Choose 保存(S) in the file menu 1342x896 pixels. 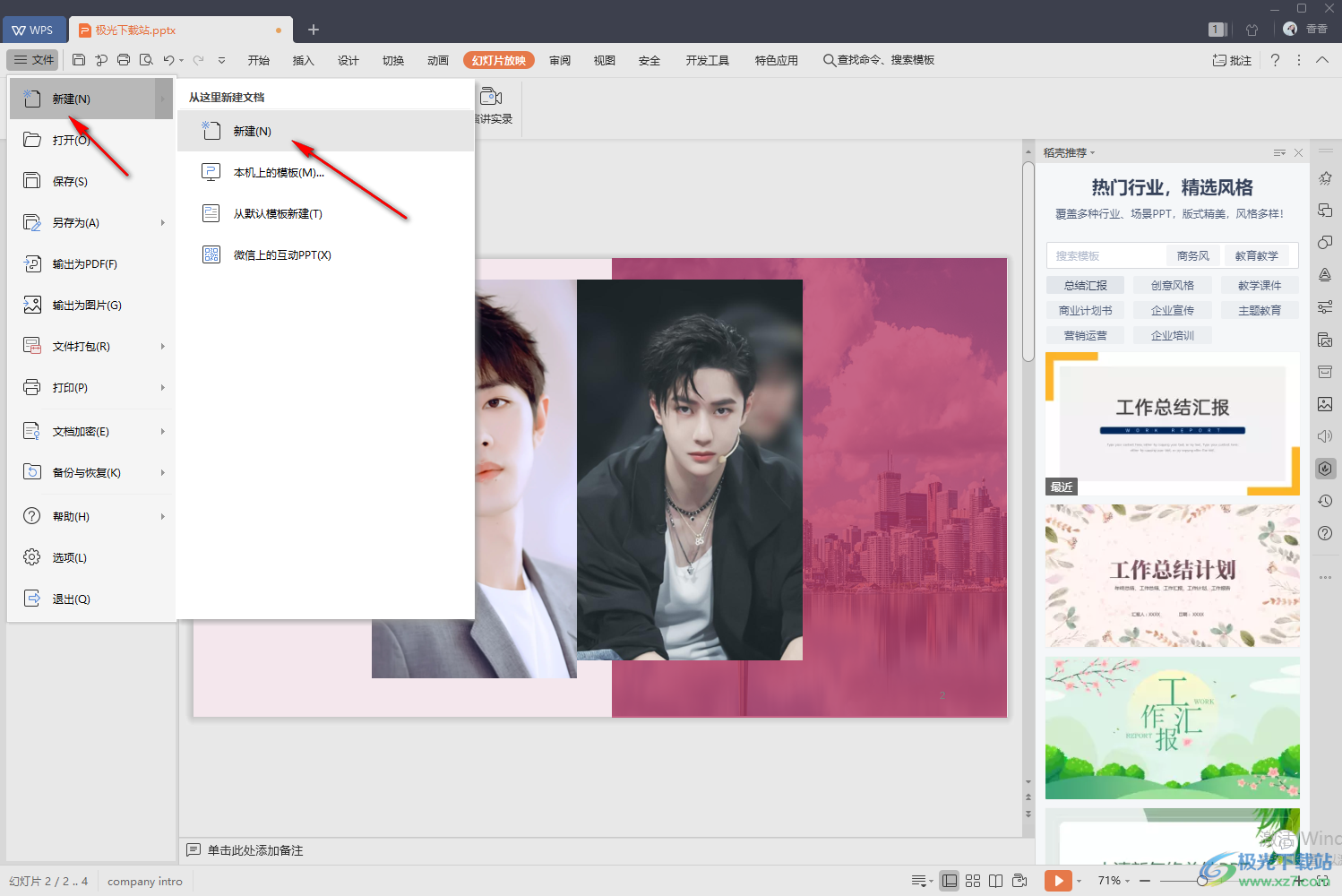coord(91,181)
